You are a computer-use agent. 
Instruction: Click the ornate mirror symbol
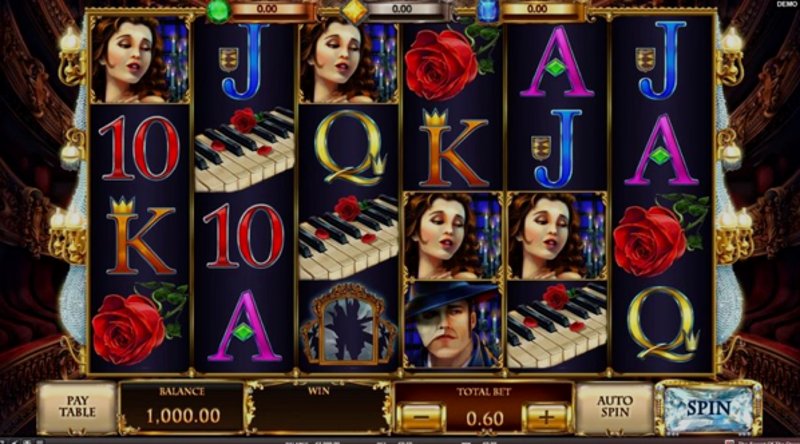tap(348, 324)
